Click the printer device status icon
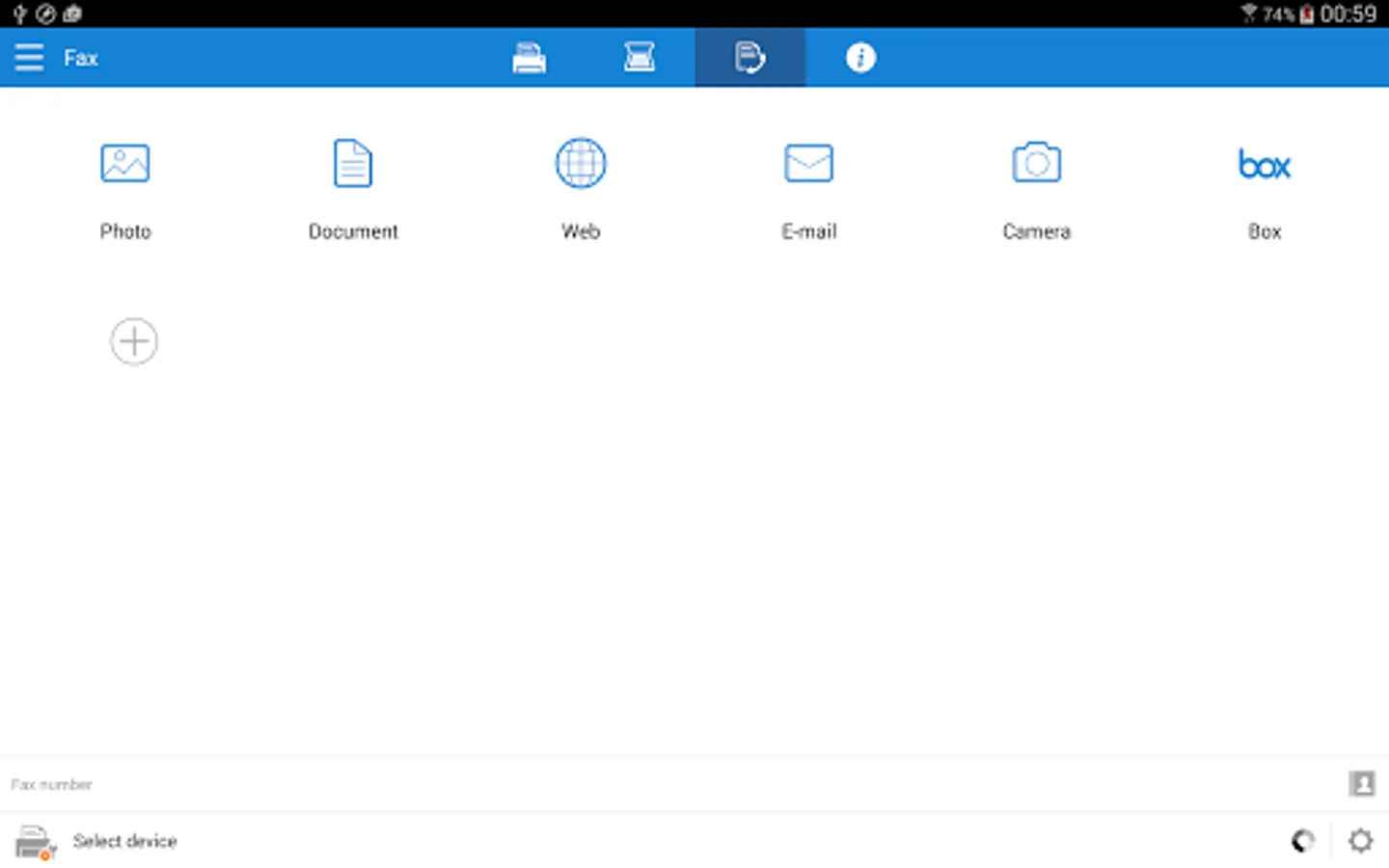This screenshot has width=1389, height=868. click(x=36, y=842)
